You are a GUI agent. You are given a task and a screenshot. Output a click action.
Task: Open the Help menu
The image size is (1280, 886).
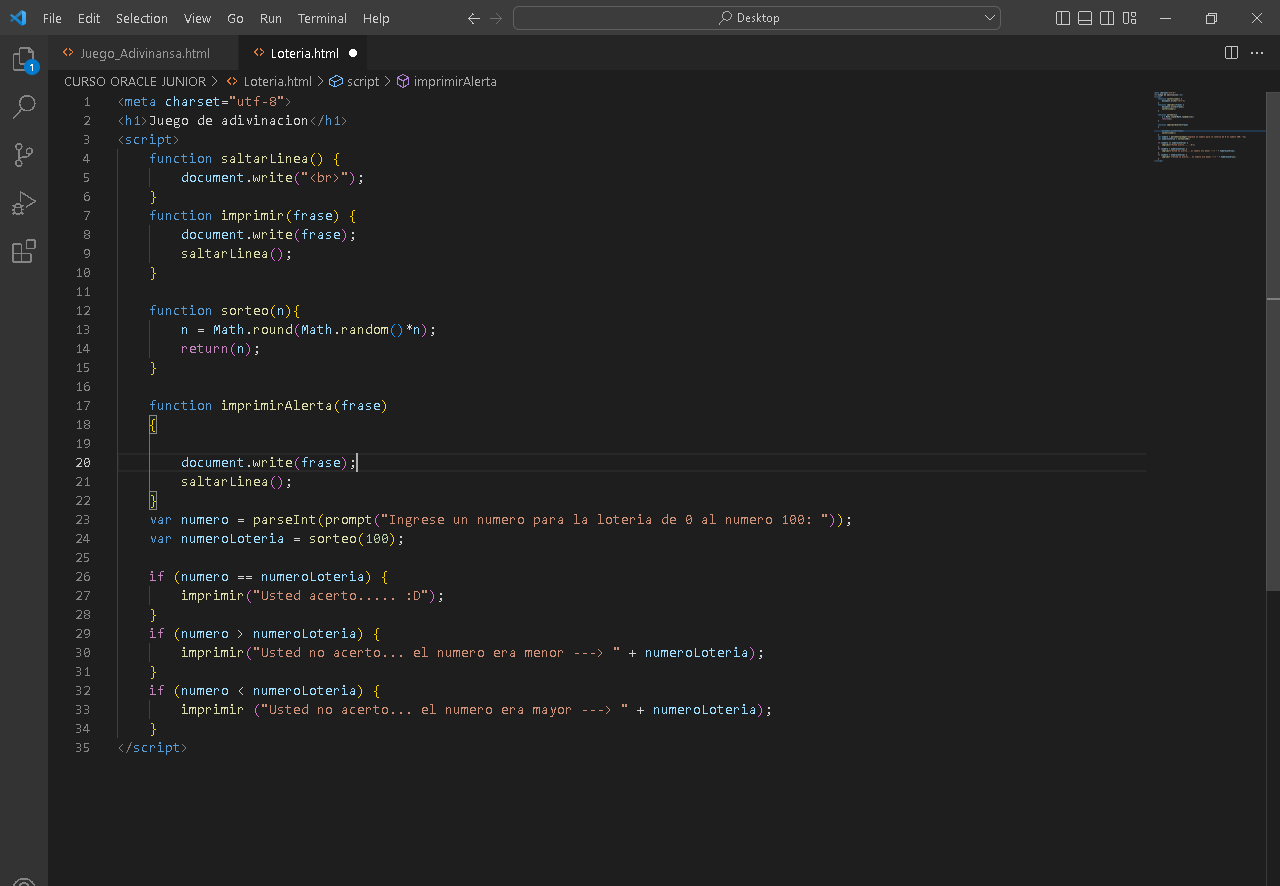376,18
